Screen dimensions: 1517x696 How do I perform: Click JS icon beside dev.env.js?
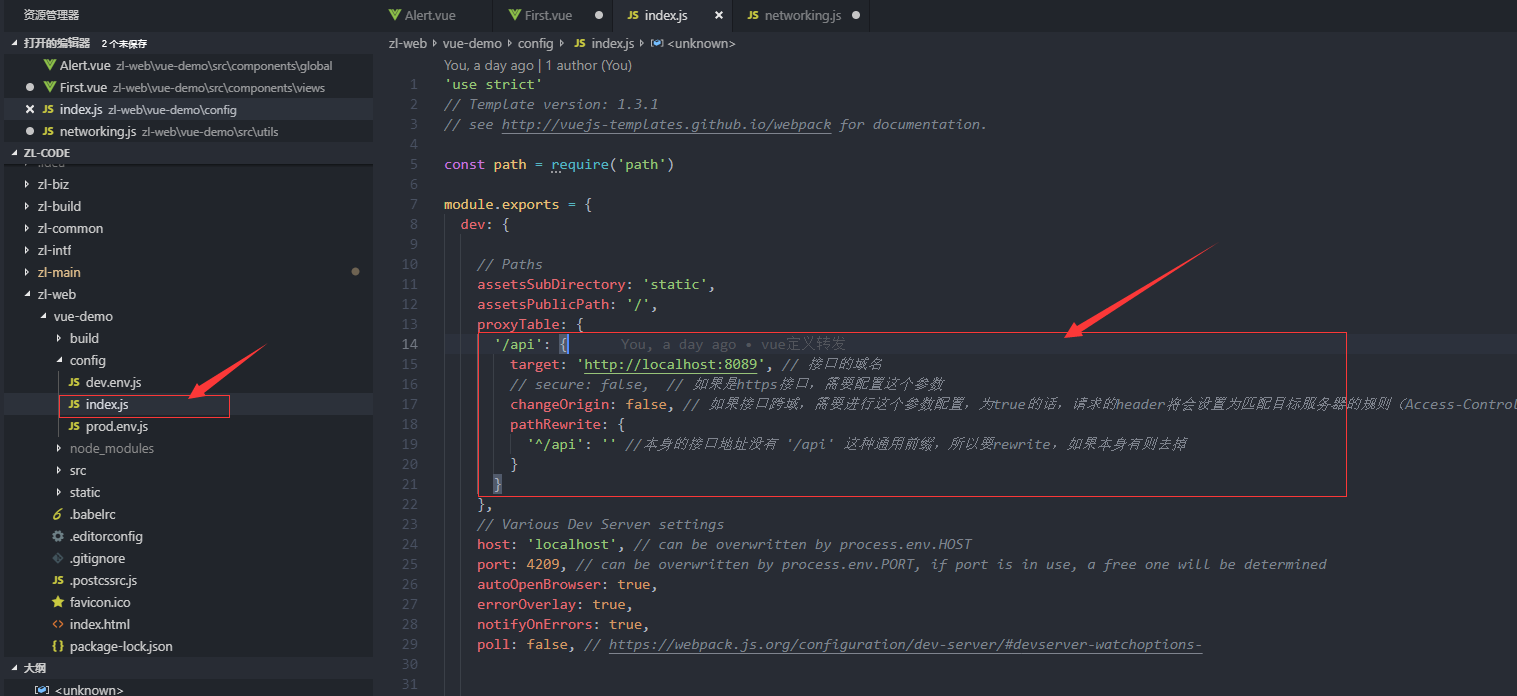point(74,382)
